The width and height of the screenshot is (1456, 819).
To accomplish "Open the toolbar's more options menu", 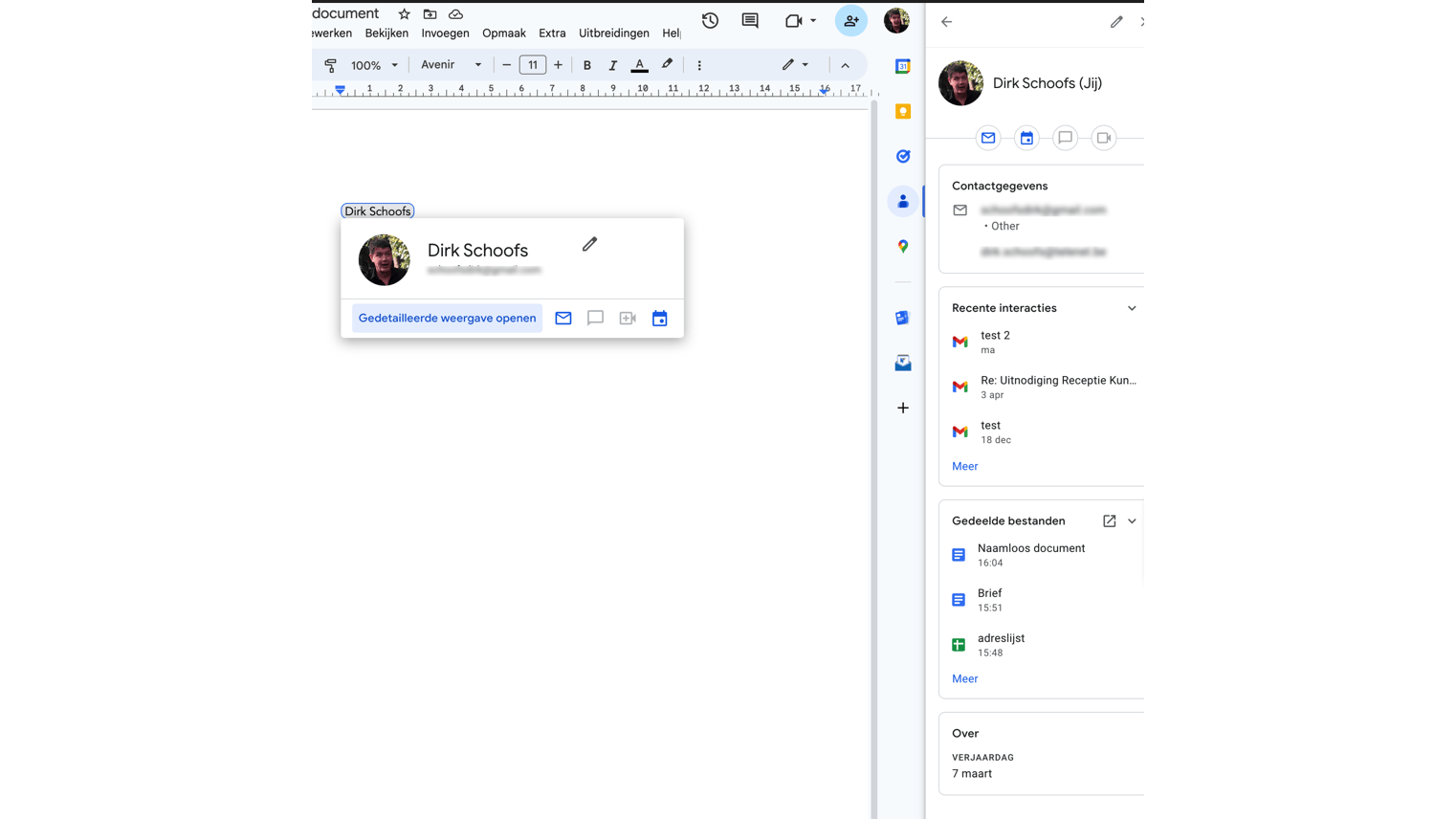I will [x=699, y=65].
